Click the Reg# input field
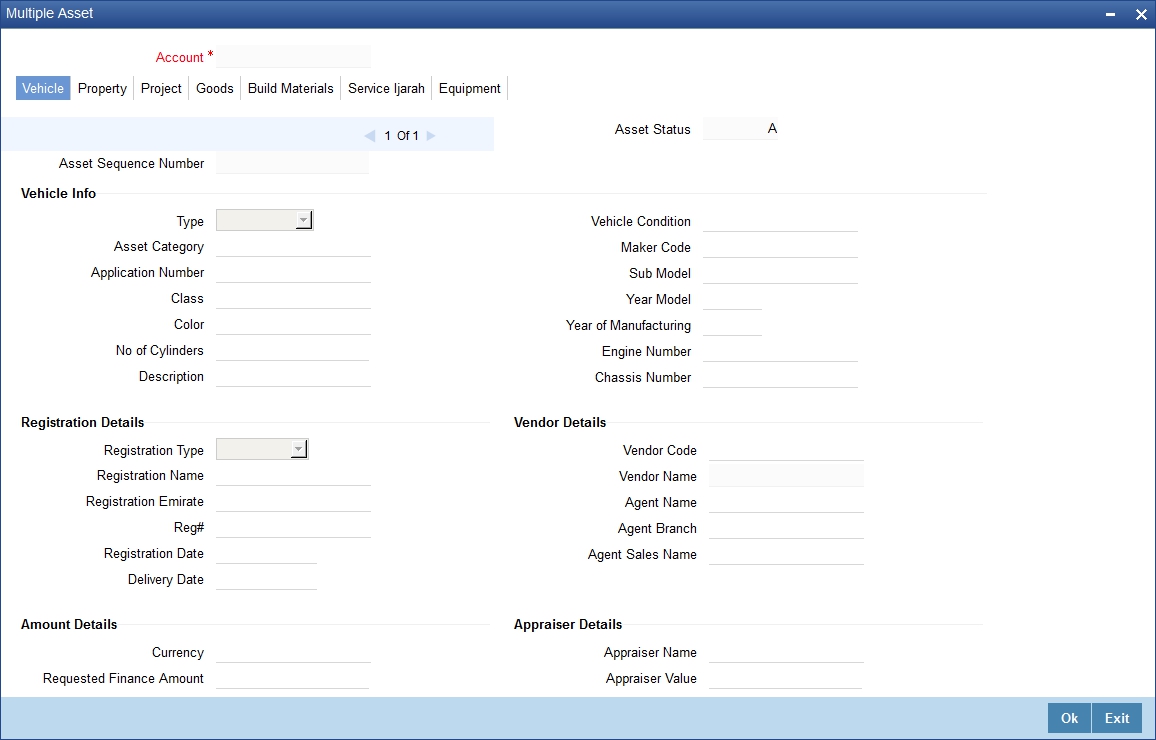Image resolution: width=1156 pixels, height=740 pixels. point(293,527)
